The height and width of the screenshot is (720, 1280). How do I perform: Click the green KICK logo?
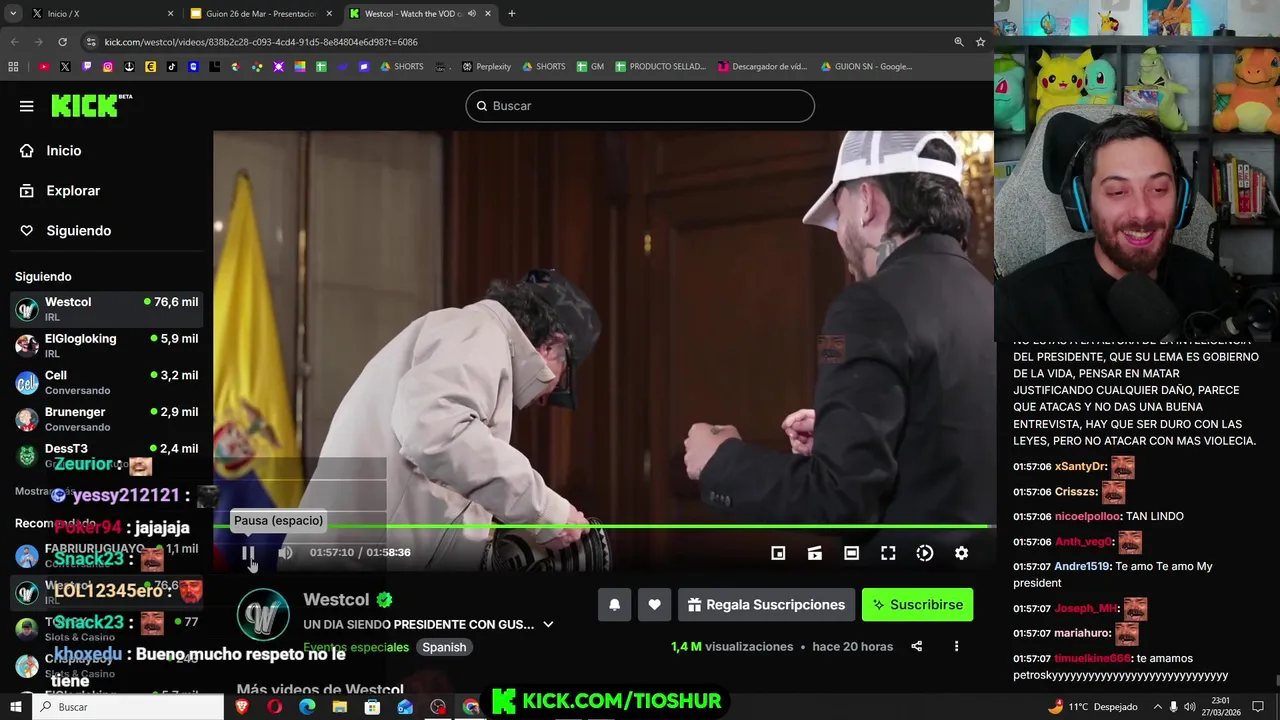pyautogui.click(x=86, y=105)
